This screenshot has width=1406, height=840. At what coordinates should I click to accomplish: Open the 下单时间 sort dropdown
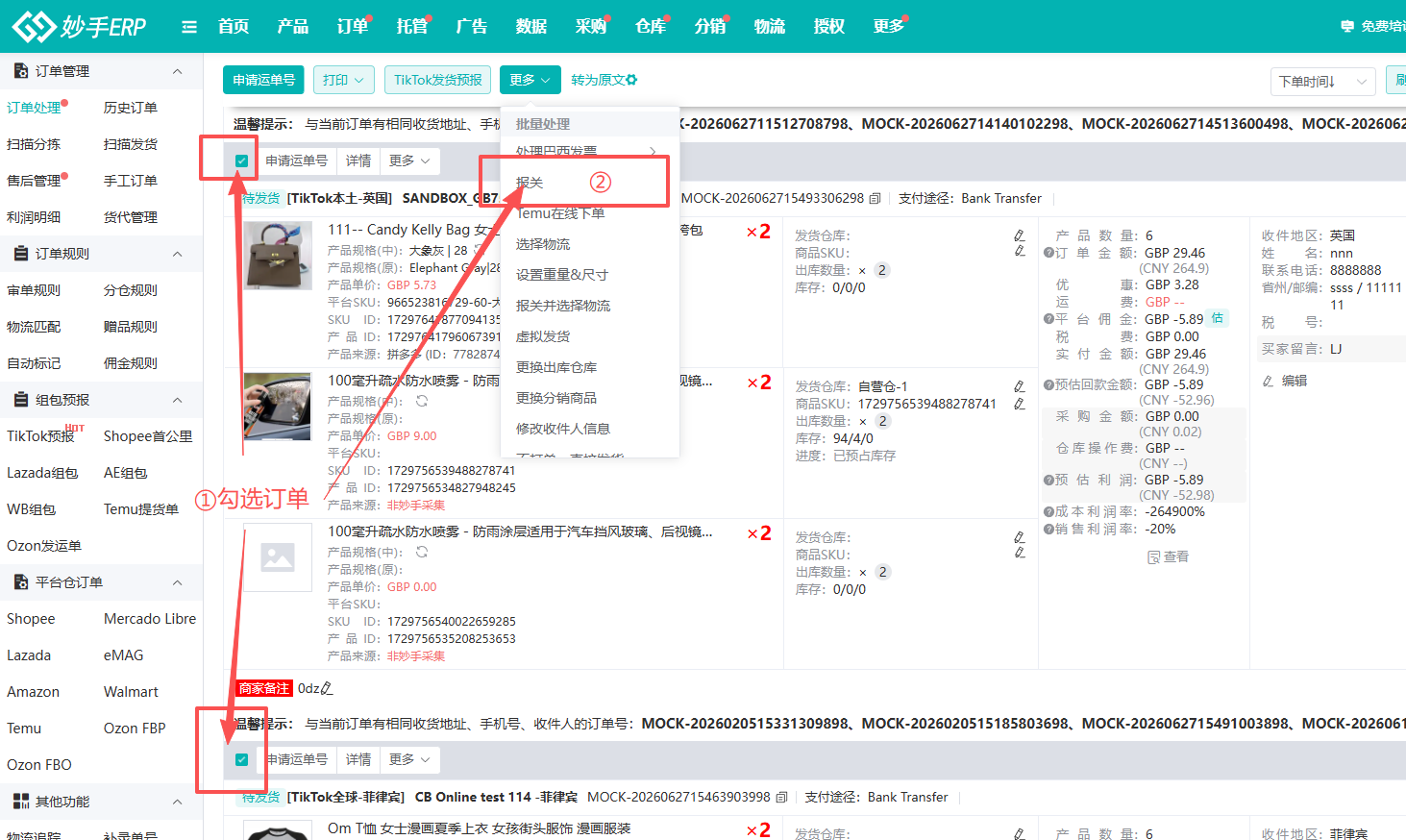pos(1322,82)
